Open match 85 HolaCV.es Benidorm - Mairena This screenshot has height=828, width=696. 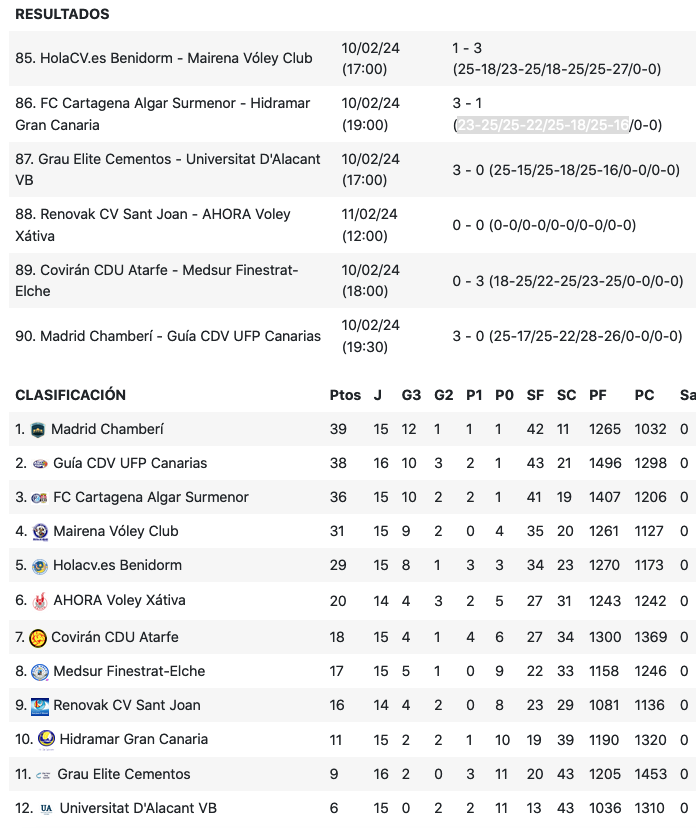coord(164,58)
